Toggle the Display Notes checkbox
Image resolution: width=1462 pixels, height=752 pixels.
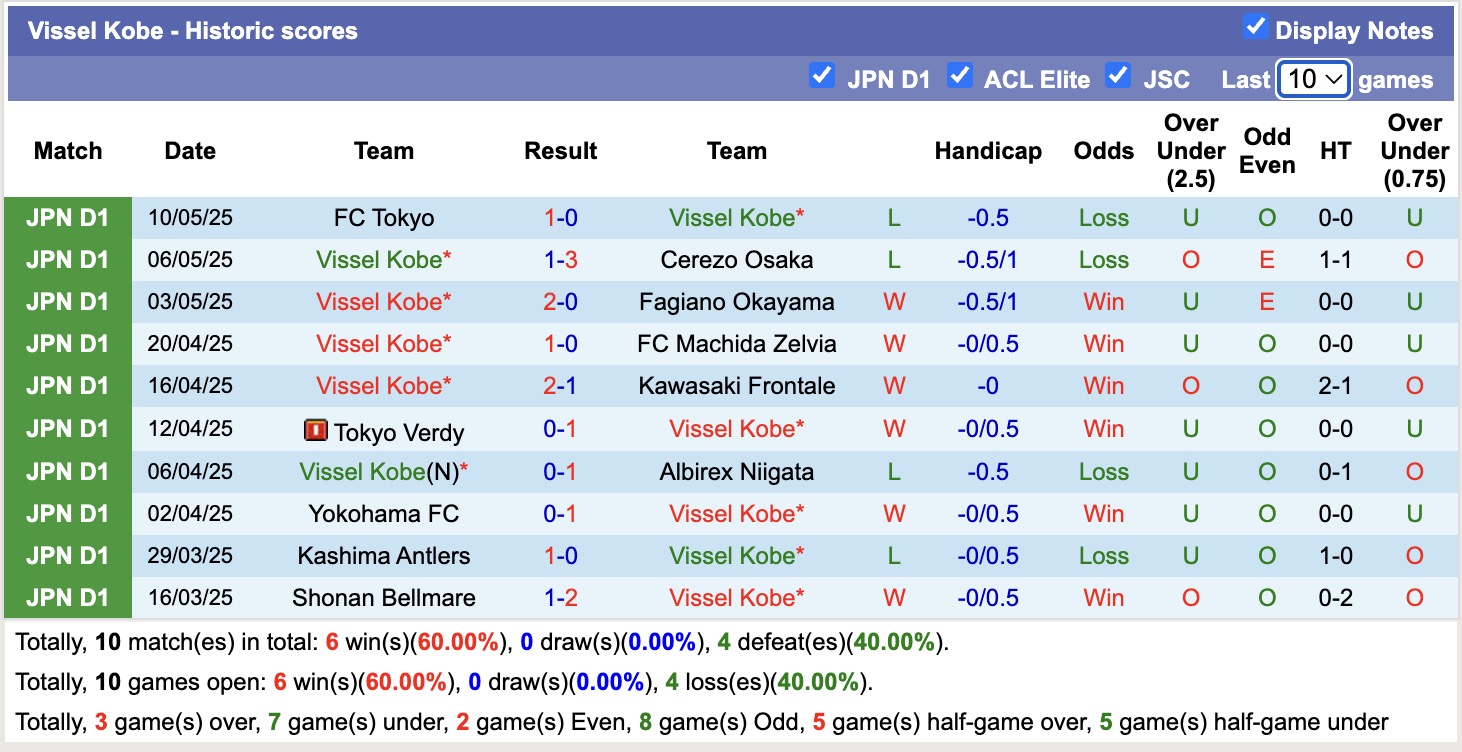click(x=1255, y=28)
